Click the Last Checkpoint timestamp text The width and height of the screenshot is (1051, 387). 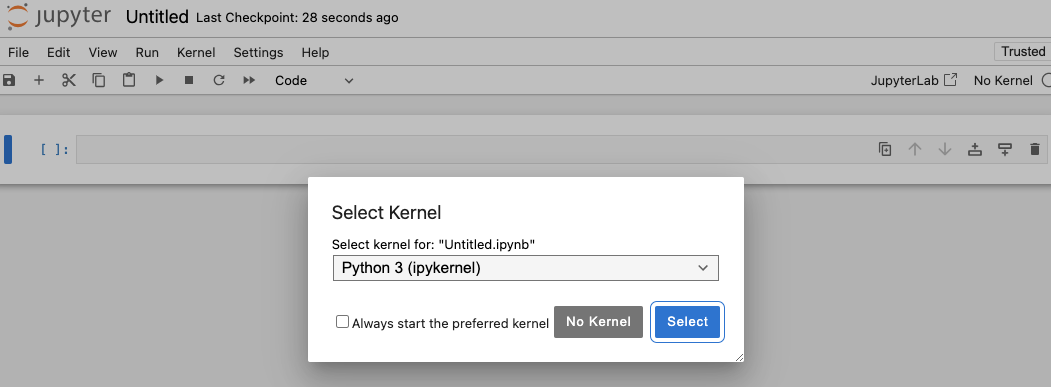(297, 18)
